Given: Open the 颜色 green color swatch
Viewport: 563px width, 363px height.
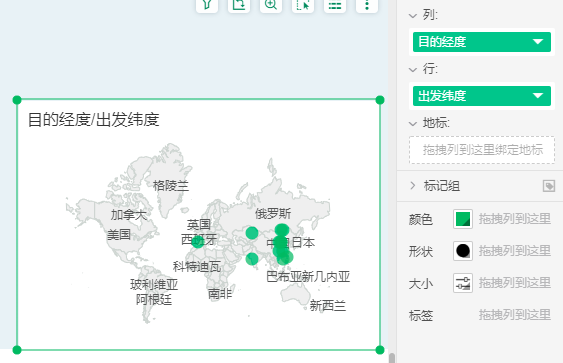Looking at the screenshot, I should (x=463, y=219).
